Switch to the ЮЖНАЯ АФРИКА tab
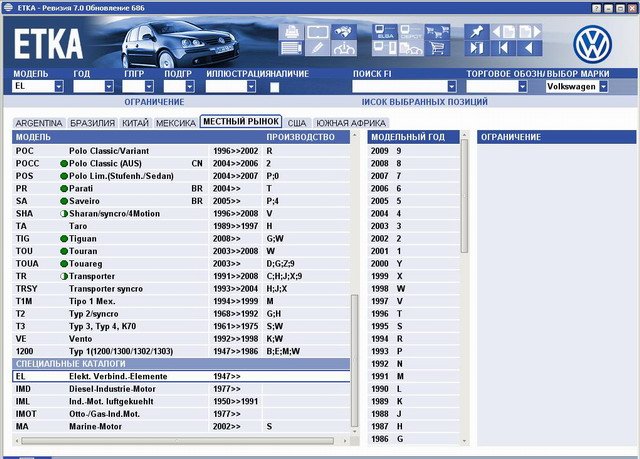Image resolution: width=640 pixels, height=459 pixels. coord(351,123)
